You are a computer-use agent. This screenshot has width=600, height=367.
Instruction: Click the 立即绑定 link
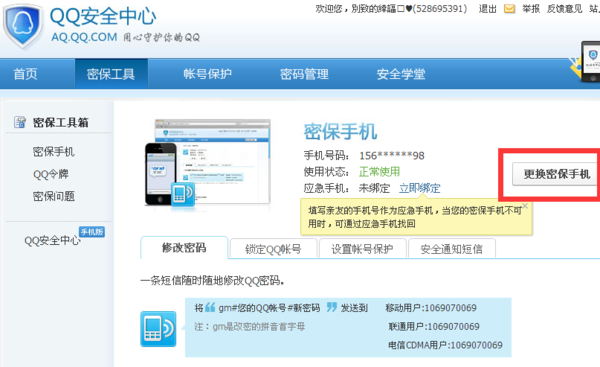pyautogui.click(x=420, y=188)
